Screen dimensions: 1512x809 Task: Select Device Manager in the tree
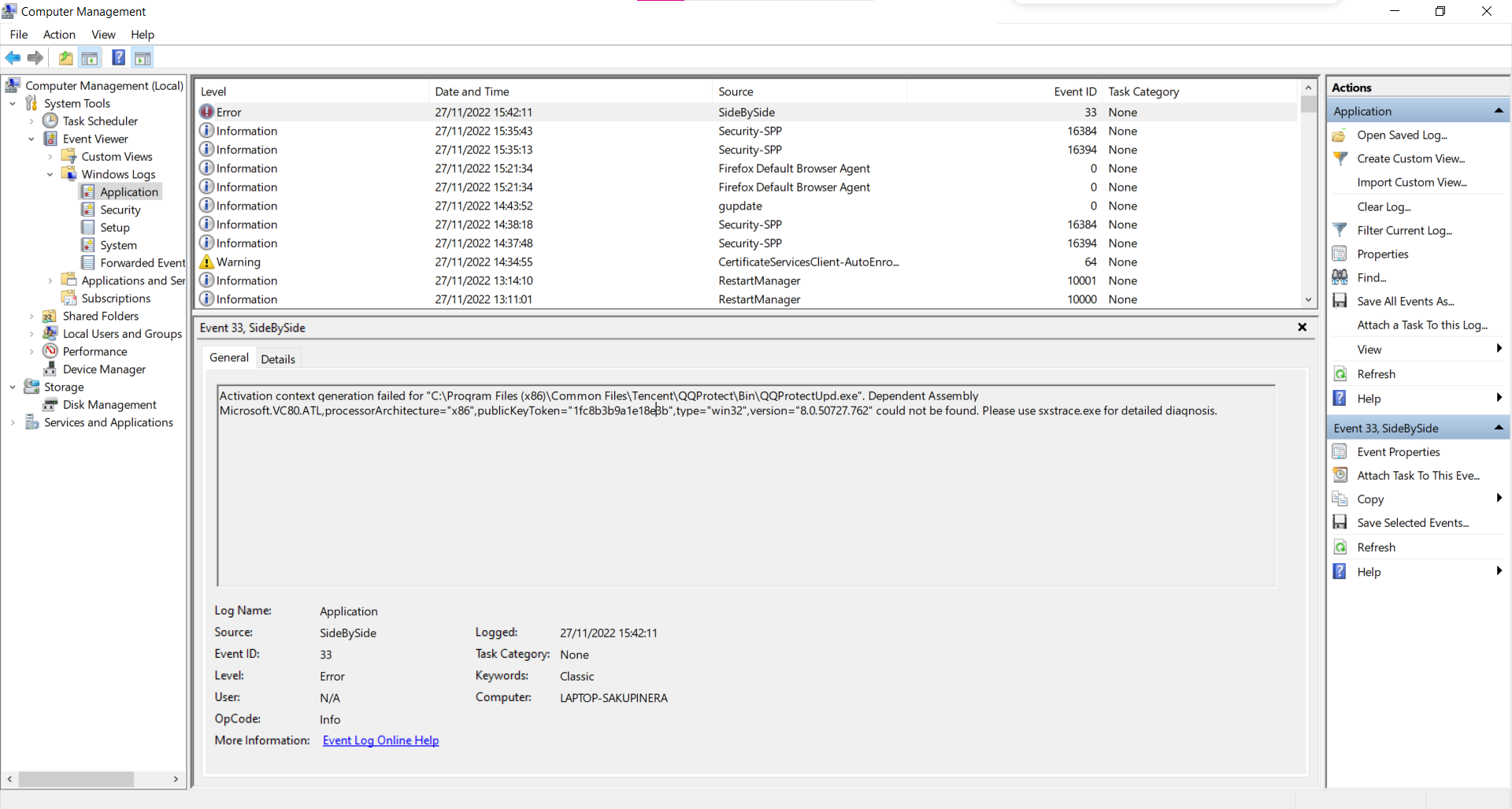(x=104, y=369)
